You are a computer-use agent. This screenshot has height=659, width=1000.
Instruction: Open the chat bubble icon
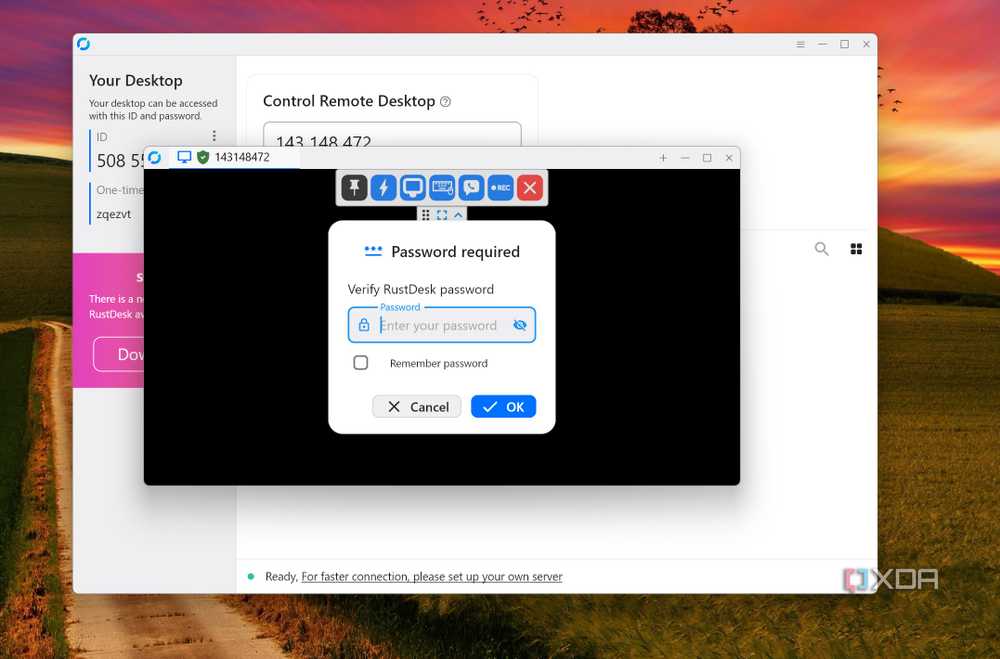coord(471,188)
